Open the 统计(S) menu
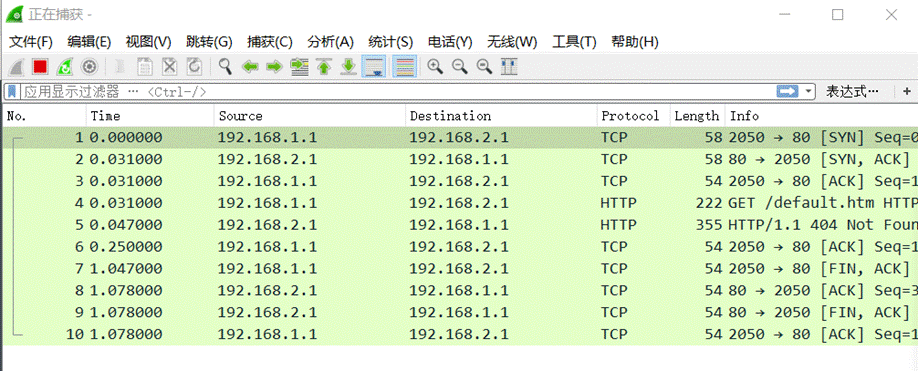This screenshot has height=371, width=918. click(x=391, y=42)
